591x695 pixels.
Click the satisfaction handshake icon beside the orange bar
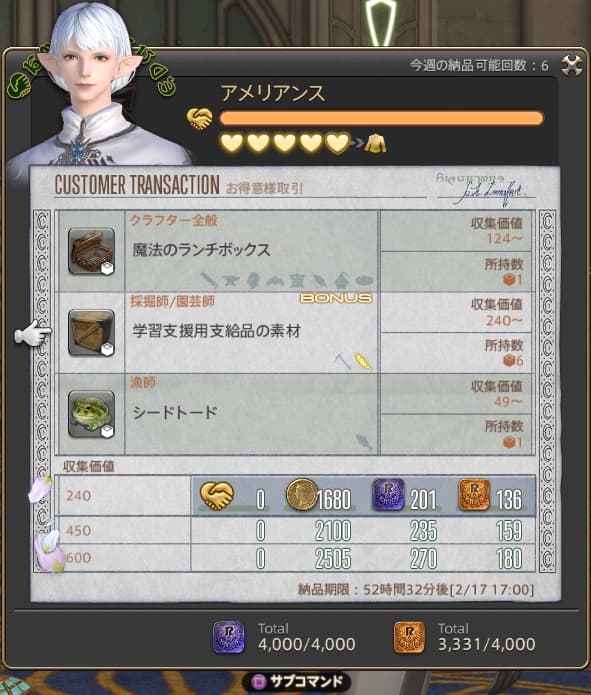[199, 118]
